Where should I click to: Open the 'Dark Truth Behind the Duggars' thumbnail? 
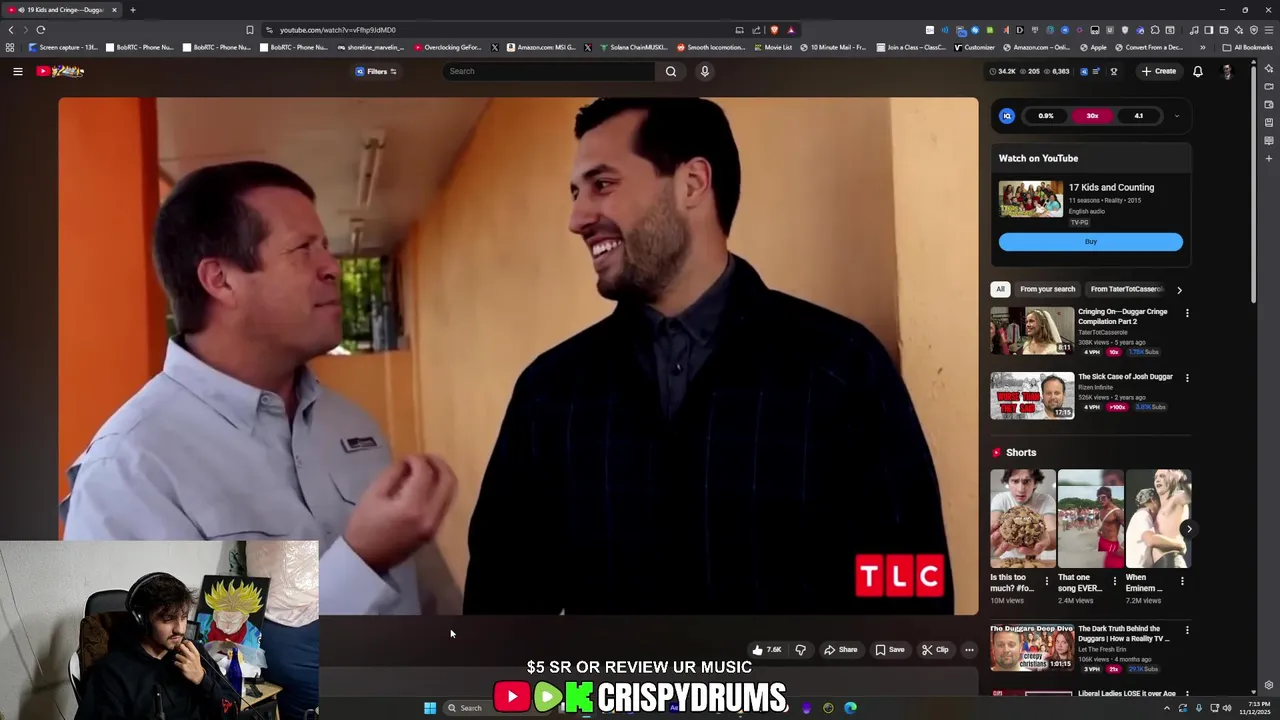coord(1032,648)
